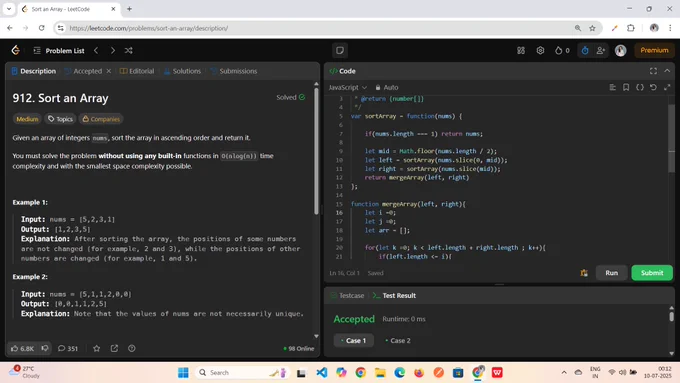This screenshot has width=680, height=383.
Task: Switch to the Testcase tab
Action: 347,296
